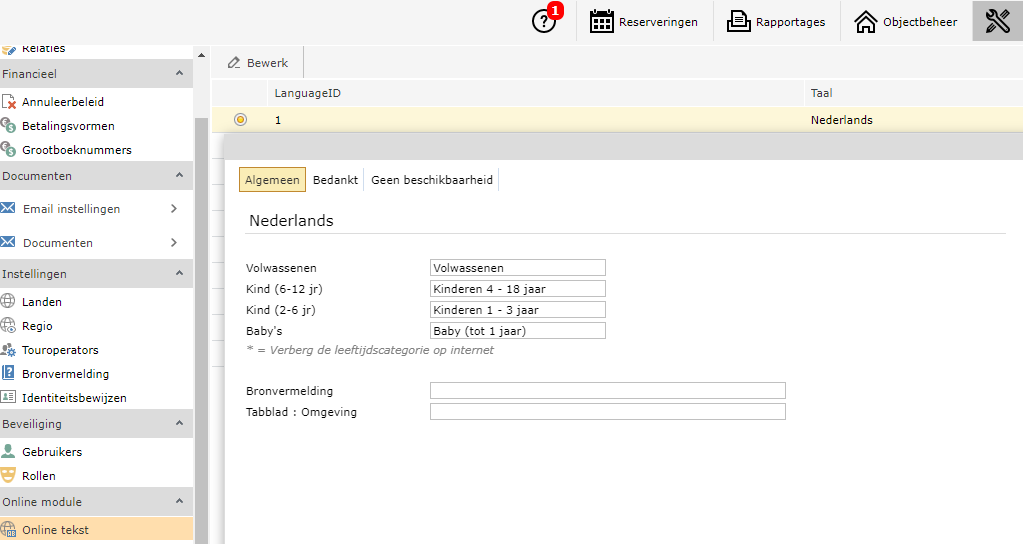Image resolution: width=1023 pixels, height=544 pixels.
Task: Click the Grootboeknummers icon
Action: coord(8,149)
